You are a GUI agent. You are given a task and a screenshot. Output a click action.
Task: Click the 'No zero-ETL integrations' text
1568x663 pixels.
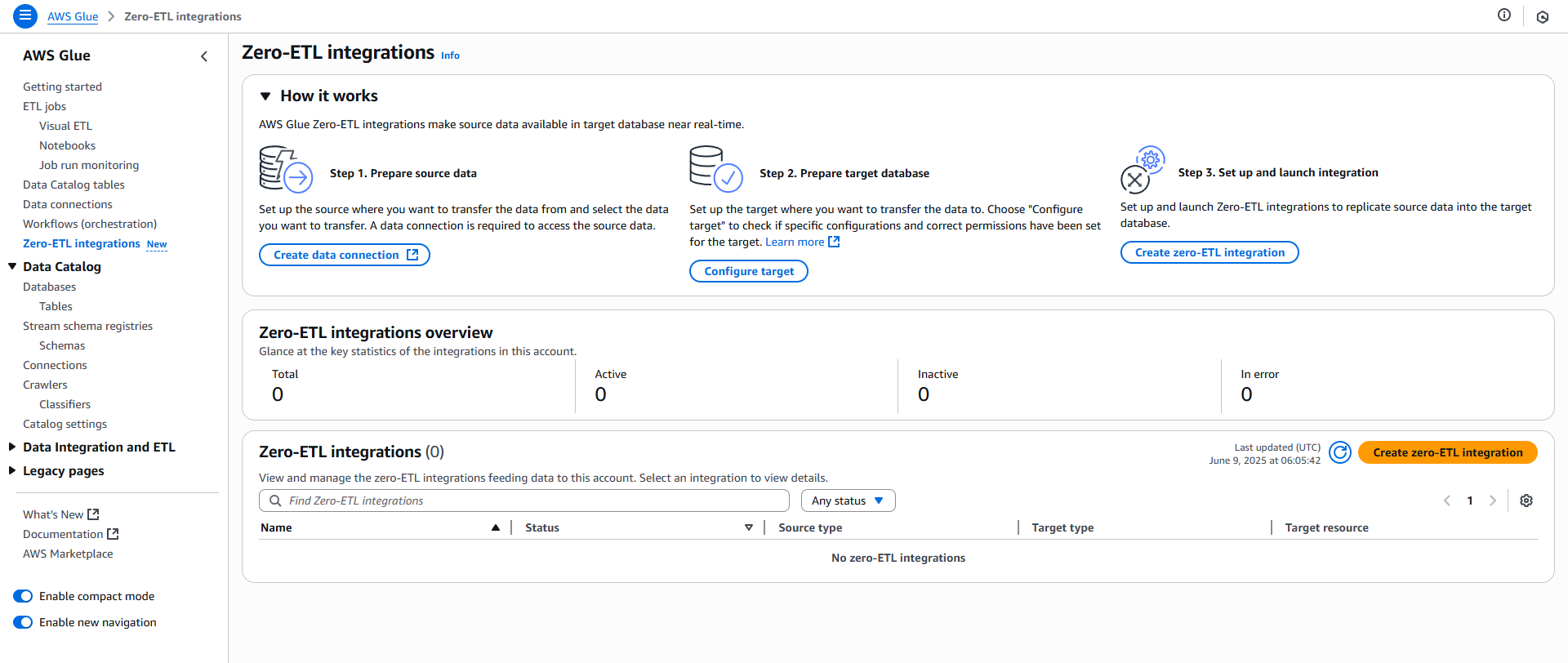pyautogui.click(x=898, y=558)
